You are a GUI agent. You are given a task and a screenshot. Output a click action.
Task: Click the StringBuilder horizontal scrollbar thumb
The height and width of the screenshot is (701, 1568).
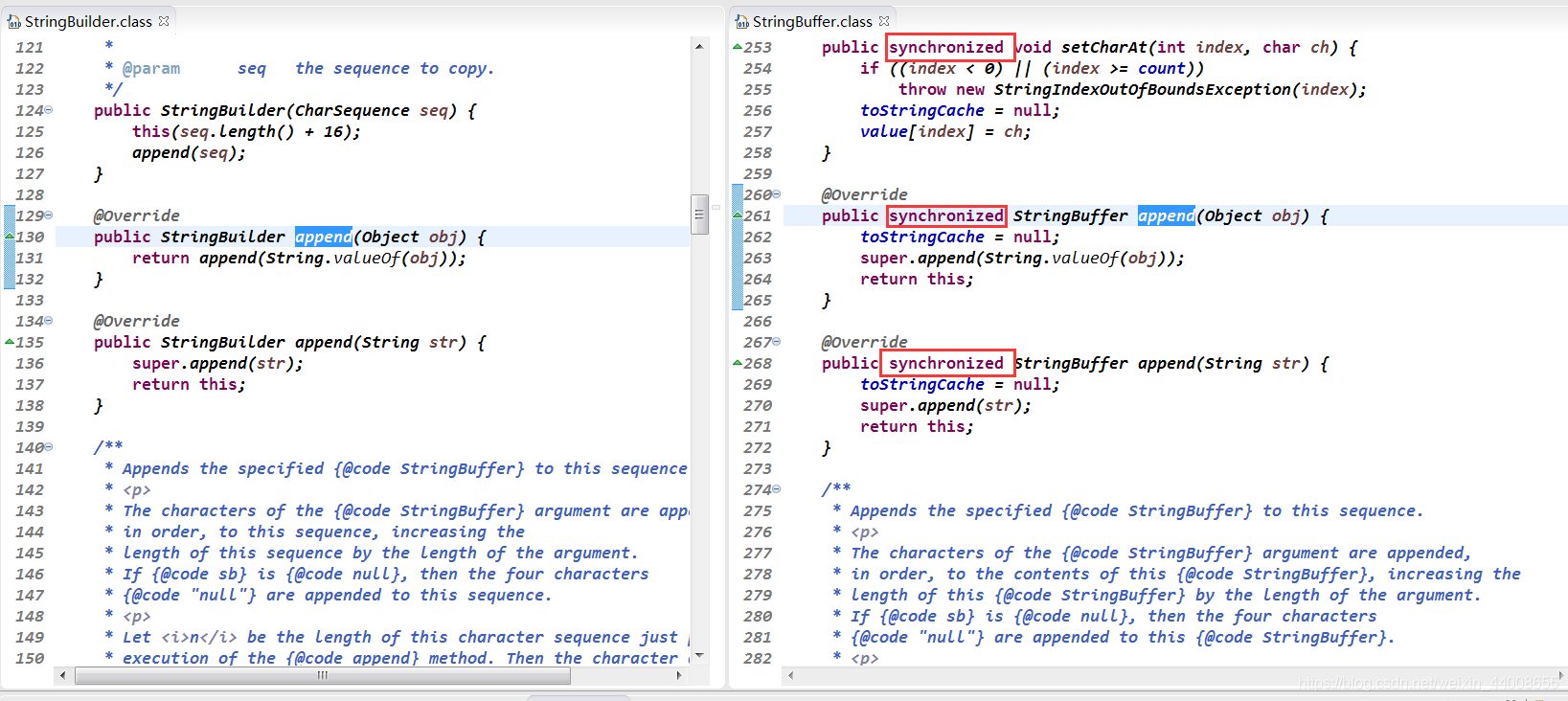323,675
